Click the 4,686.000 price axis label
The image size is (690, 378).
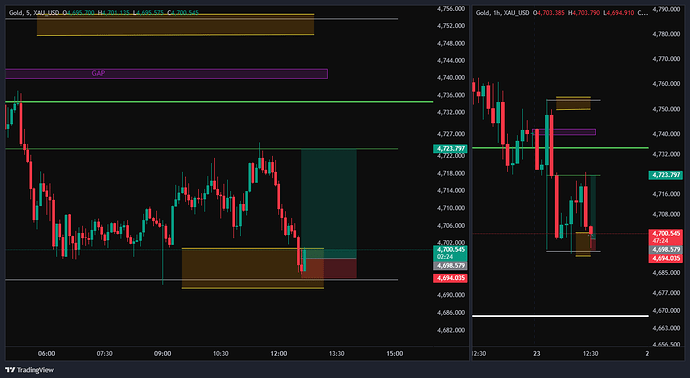point(451,313)
